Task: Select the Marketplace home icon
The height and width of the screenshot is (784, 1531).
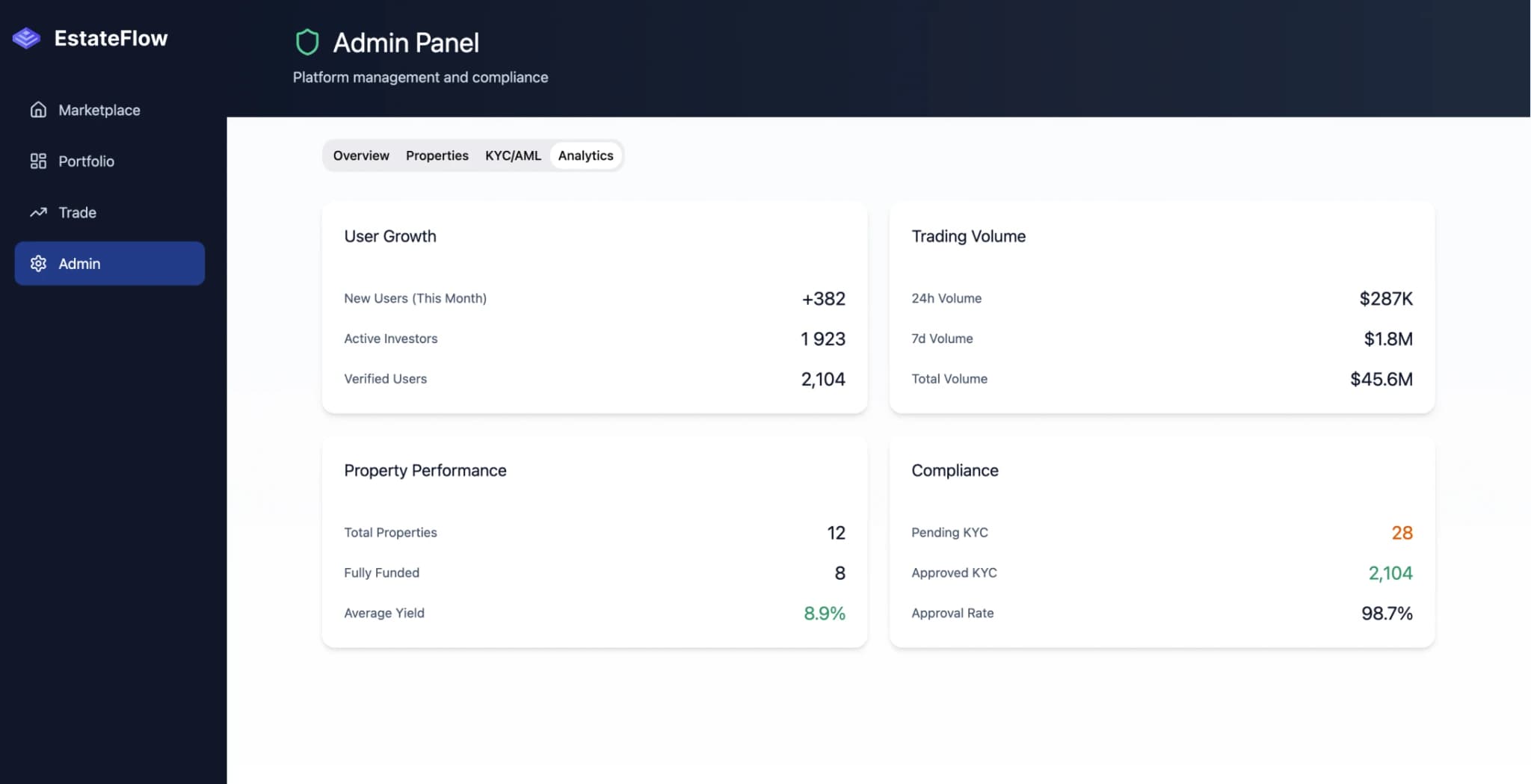Action: 38,109
